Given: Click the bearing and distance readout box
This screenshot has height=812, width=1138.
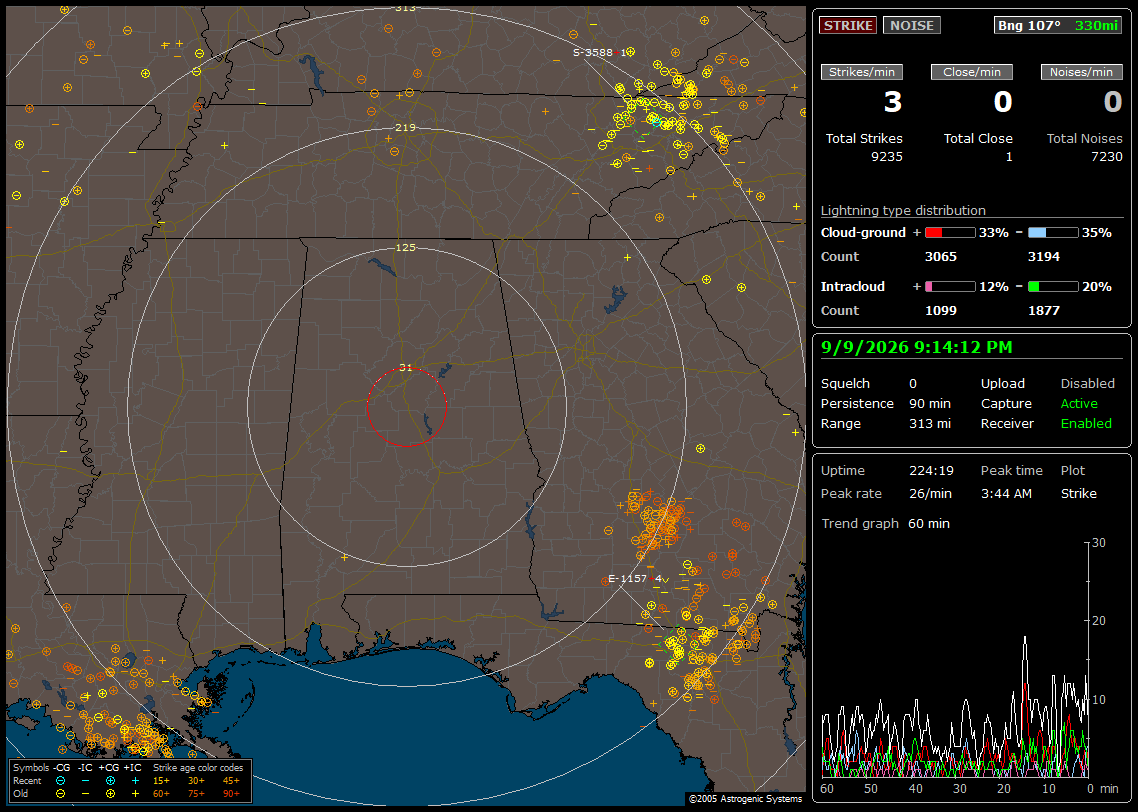Looking at the screenshot, I should (x=1058, y=25).
